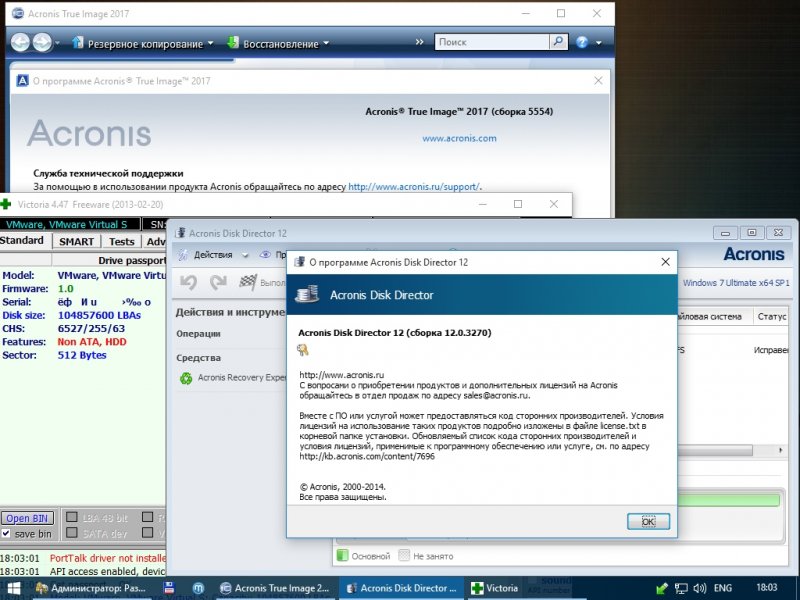Select the Операции section heading
Viewport: 800px width, 600px height.
pos(198,334)
